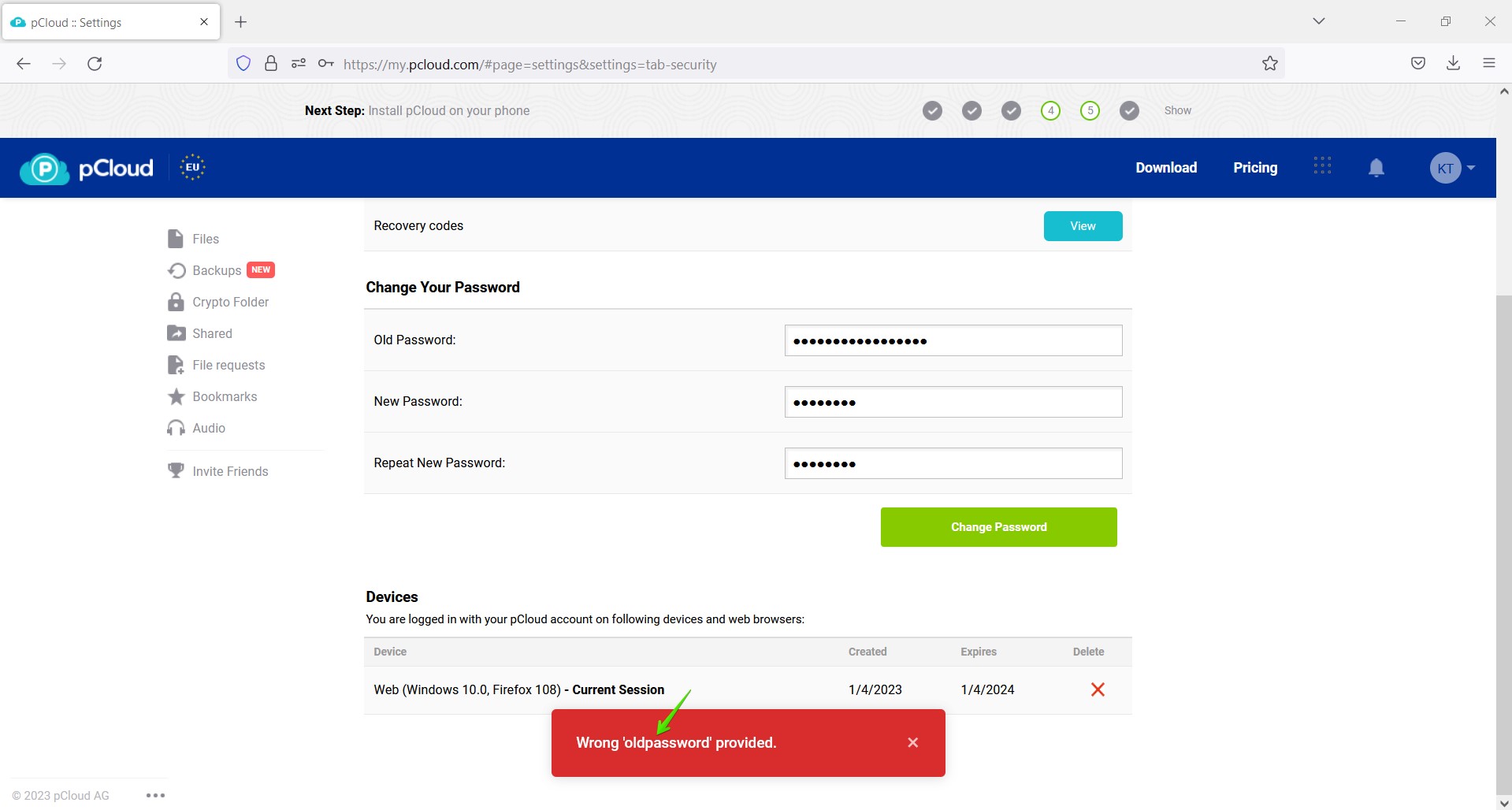Open a new browser tab
The width and height of the screenshot is (1512, 810).
(241, 22)
